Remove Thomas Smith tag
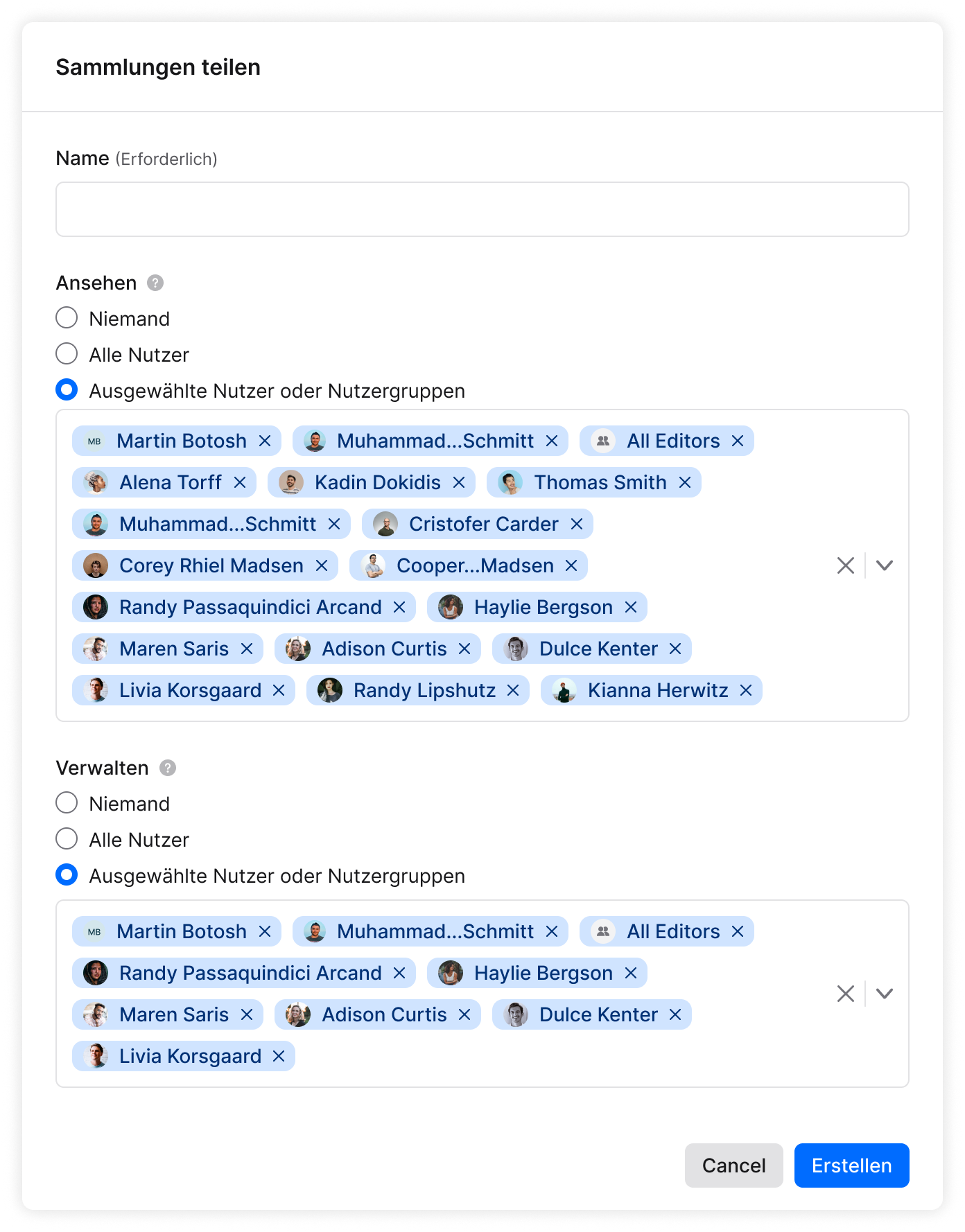 (x=685, y=482)
